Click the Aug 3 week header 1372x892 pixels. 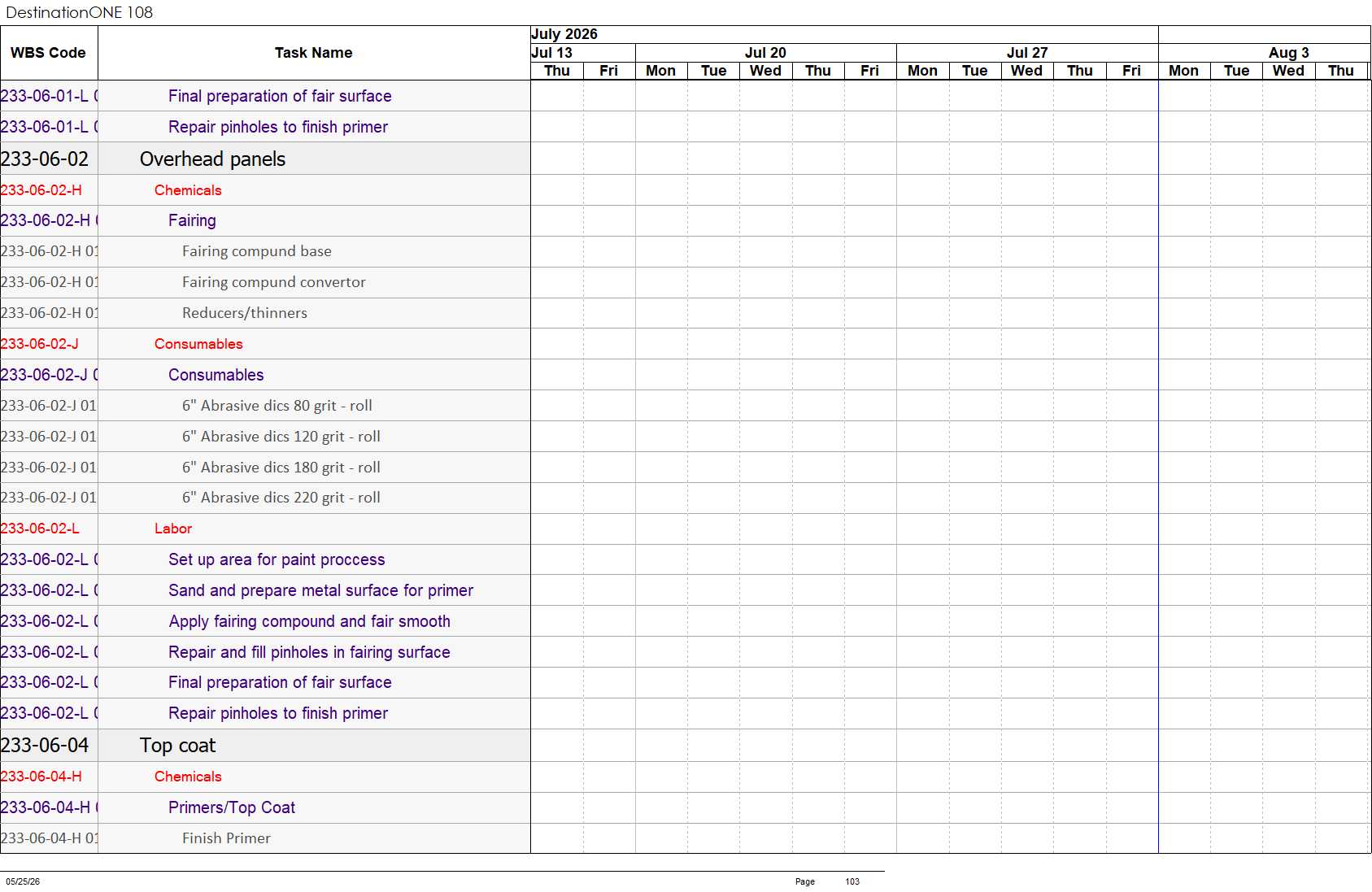click(1288, 53)
